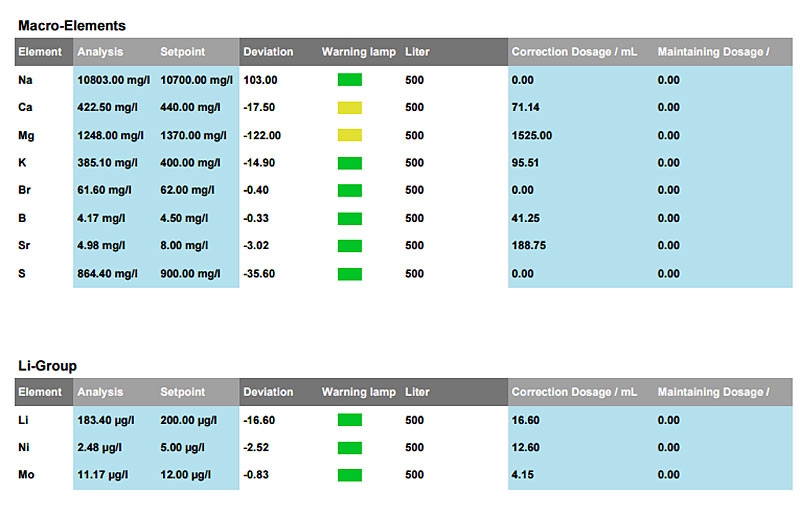Click the Macro-Elements Setpoint column header

pyautogui.click(x=183, y=52)
